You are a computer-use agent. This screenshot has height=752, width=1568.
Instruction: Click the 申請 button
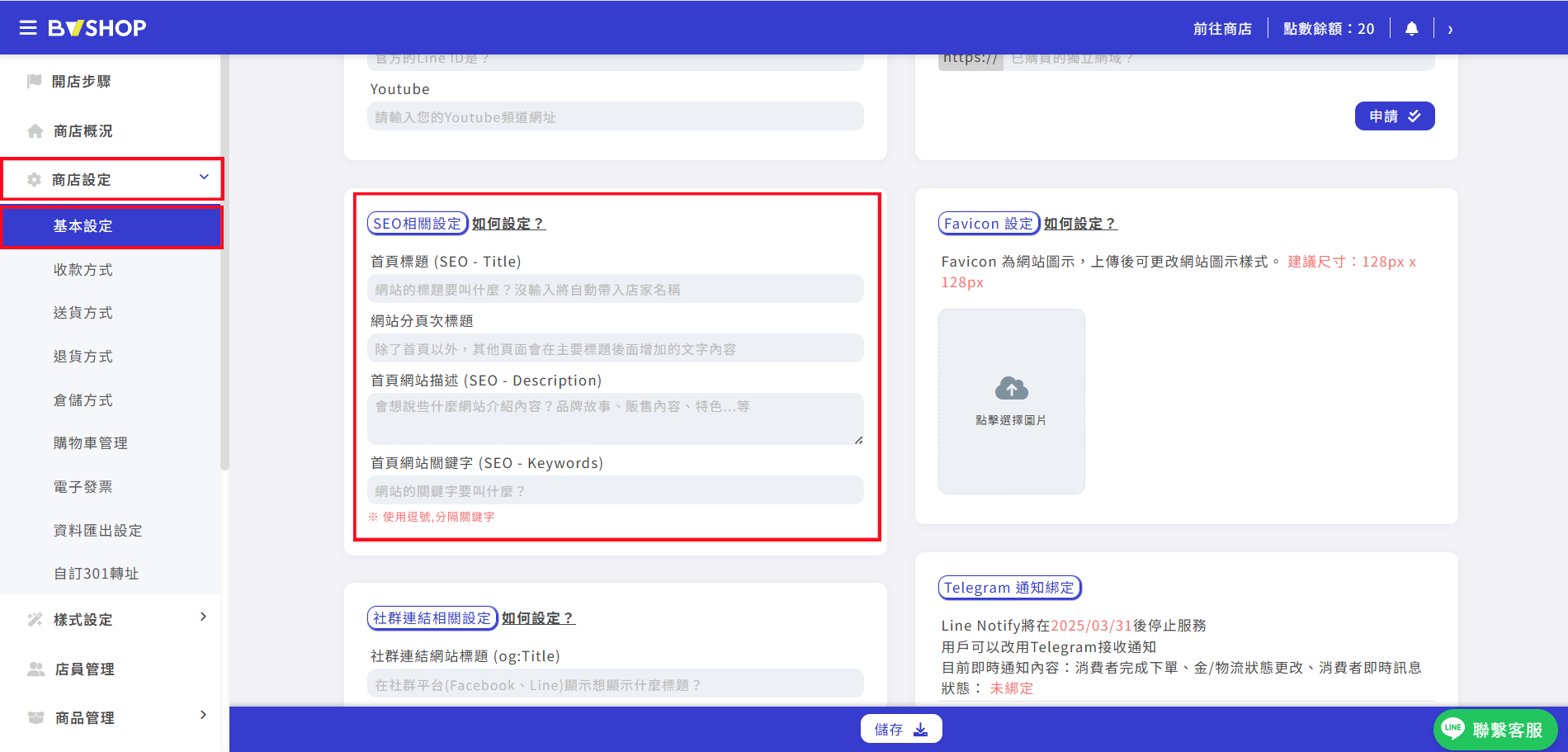click(1395, 116)
